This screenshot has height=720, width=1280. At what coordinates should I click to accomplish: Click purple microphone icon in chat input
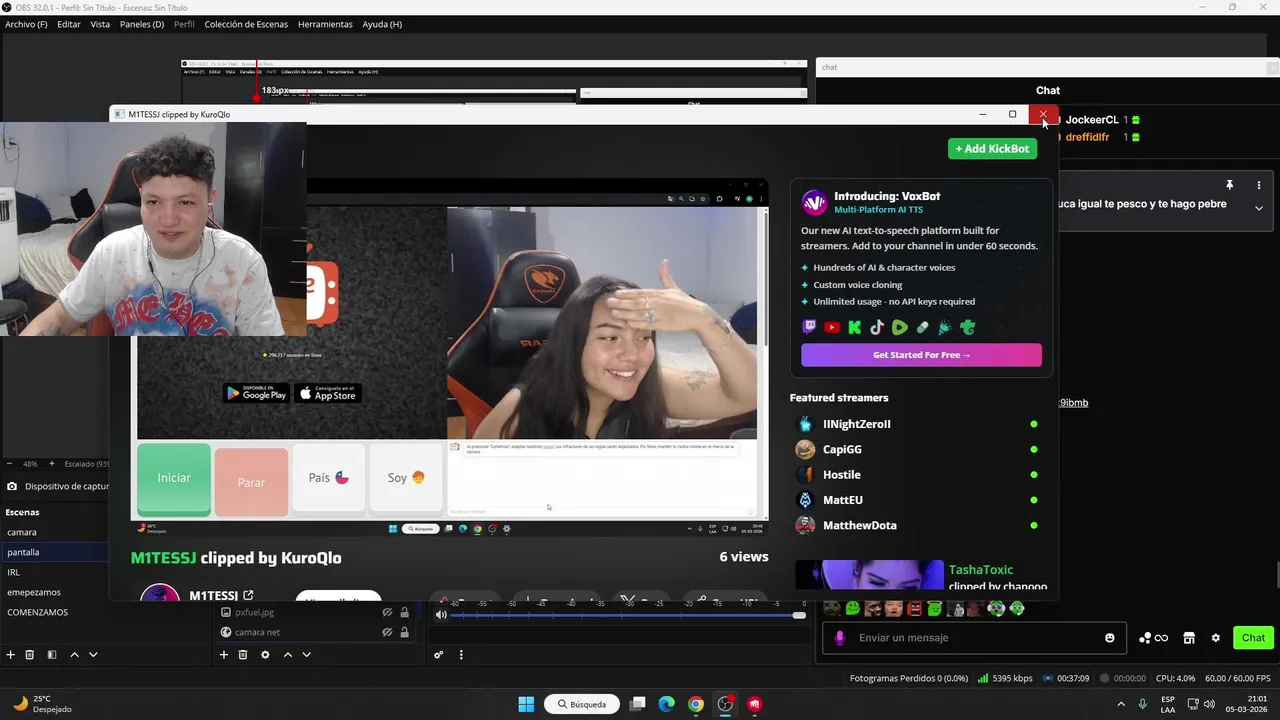[840, 638]
